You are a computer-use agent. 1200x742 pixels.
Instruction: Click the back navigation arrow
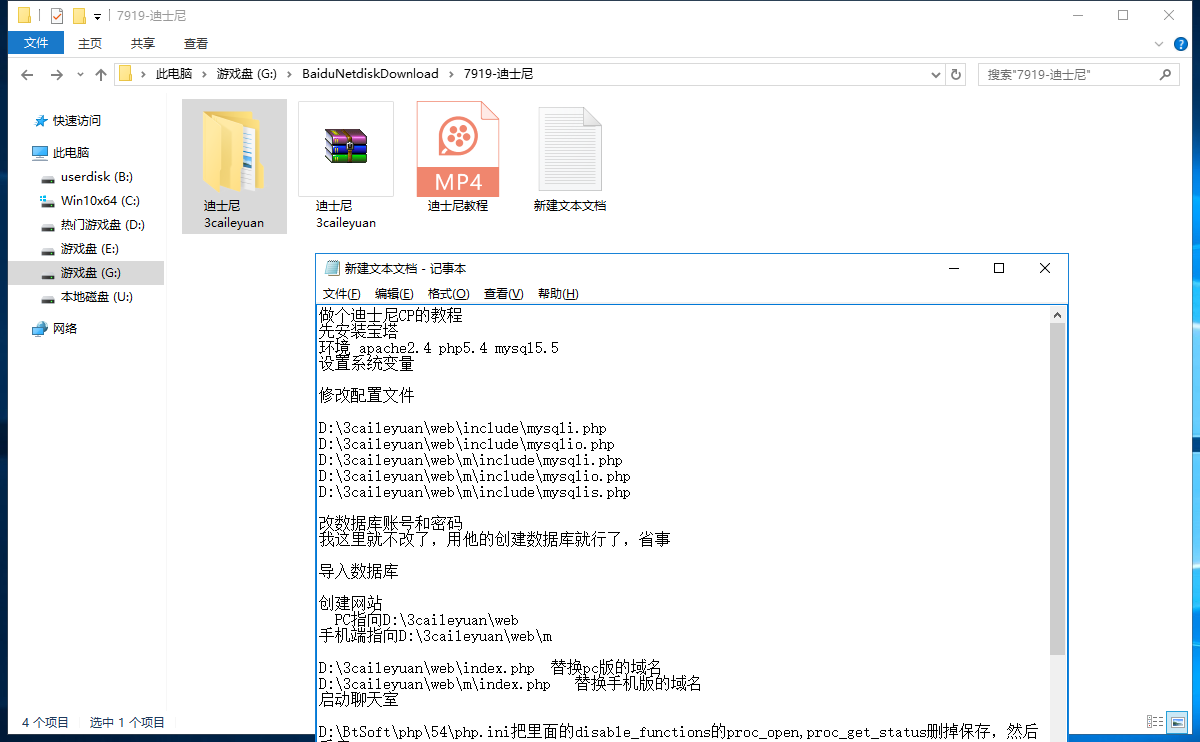point(27,75)
